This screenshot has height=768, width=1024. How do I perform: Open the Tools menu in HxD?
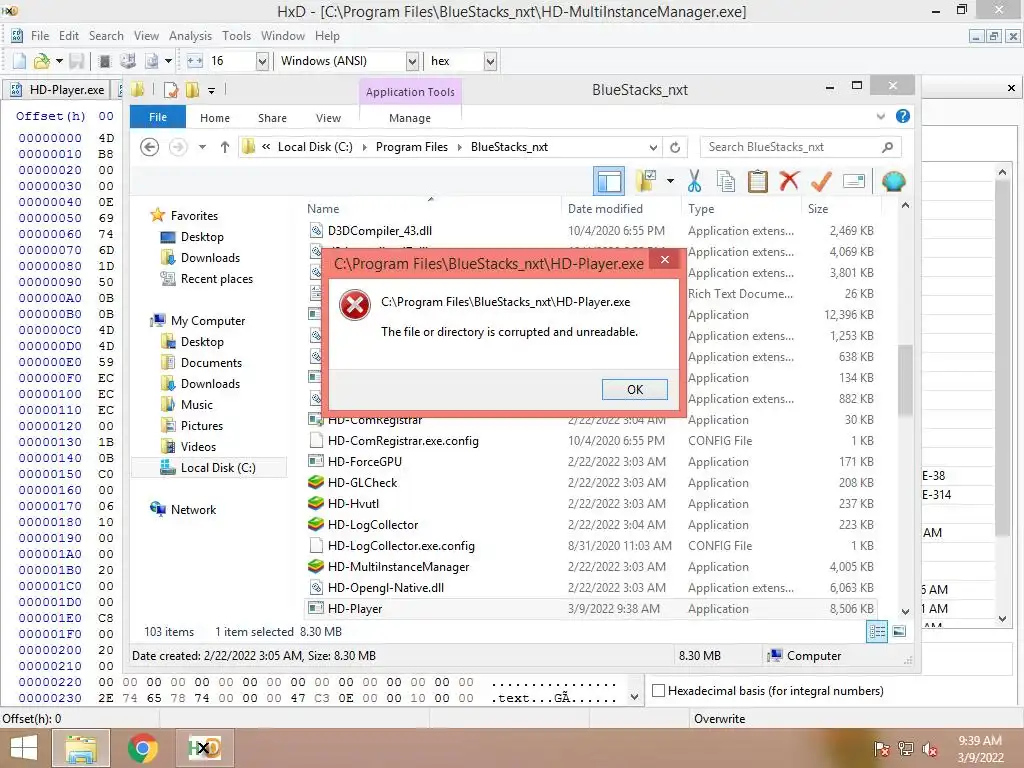[236, 36]
